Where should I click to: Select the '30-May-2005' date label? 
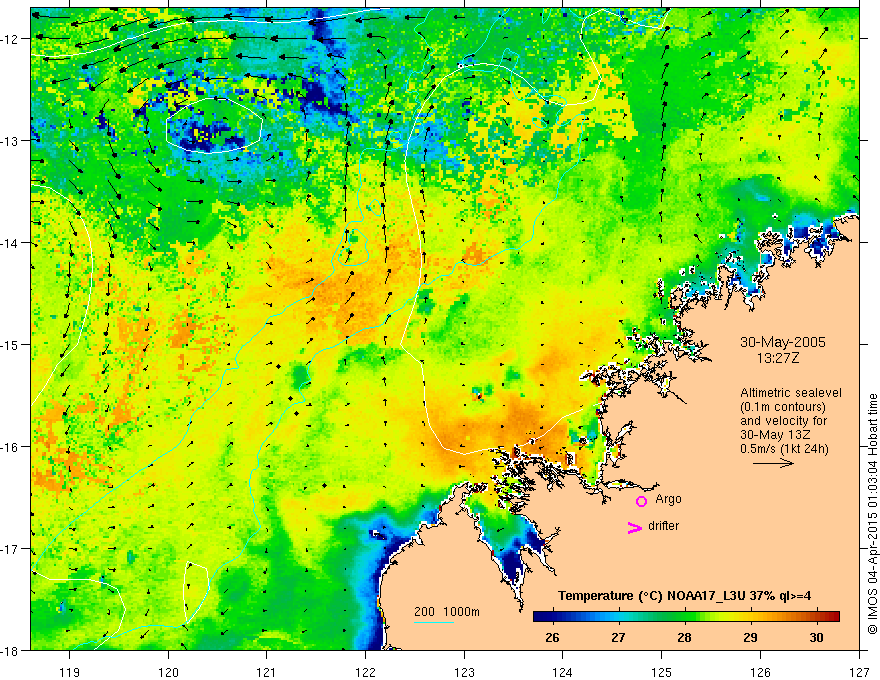(783, 342)
